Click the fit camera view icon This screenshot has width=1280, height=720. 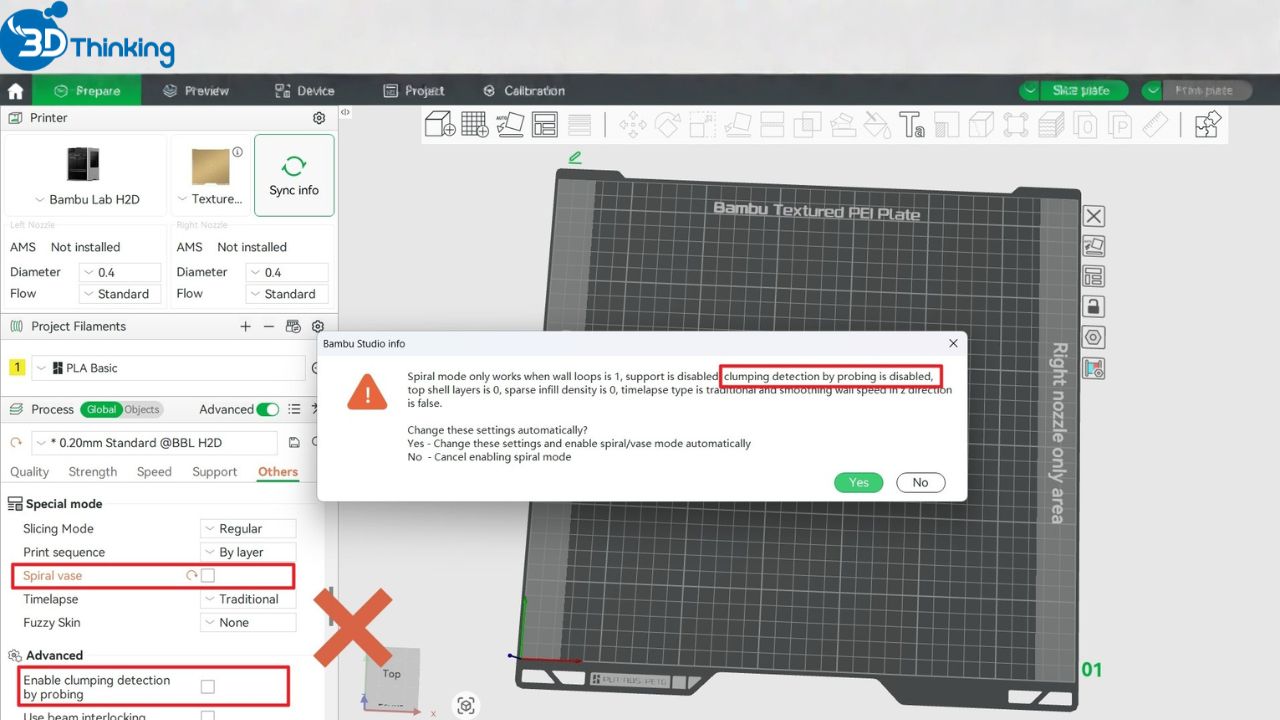click(x=465, y=706)
